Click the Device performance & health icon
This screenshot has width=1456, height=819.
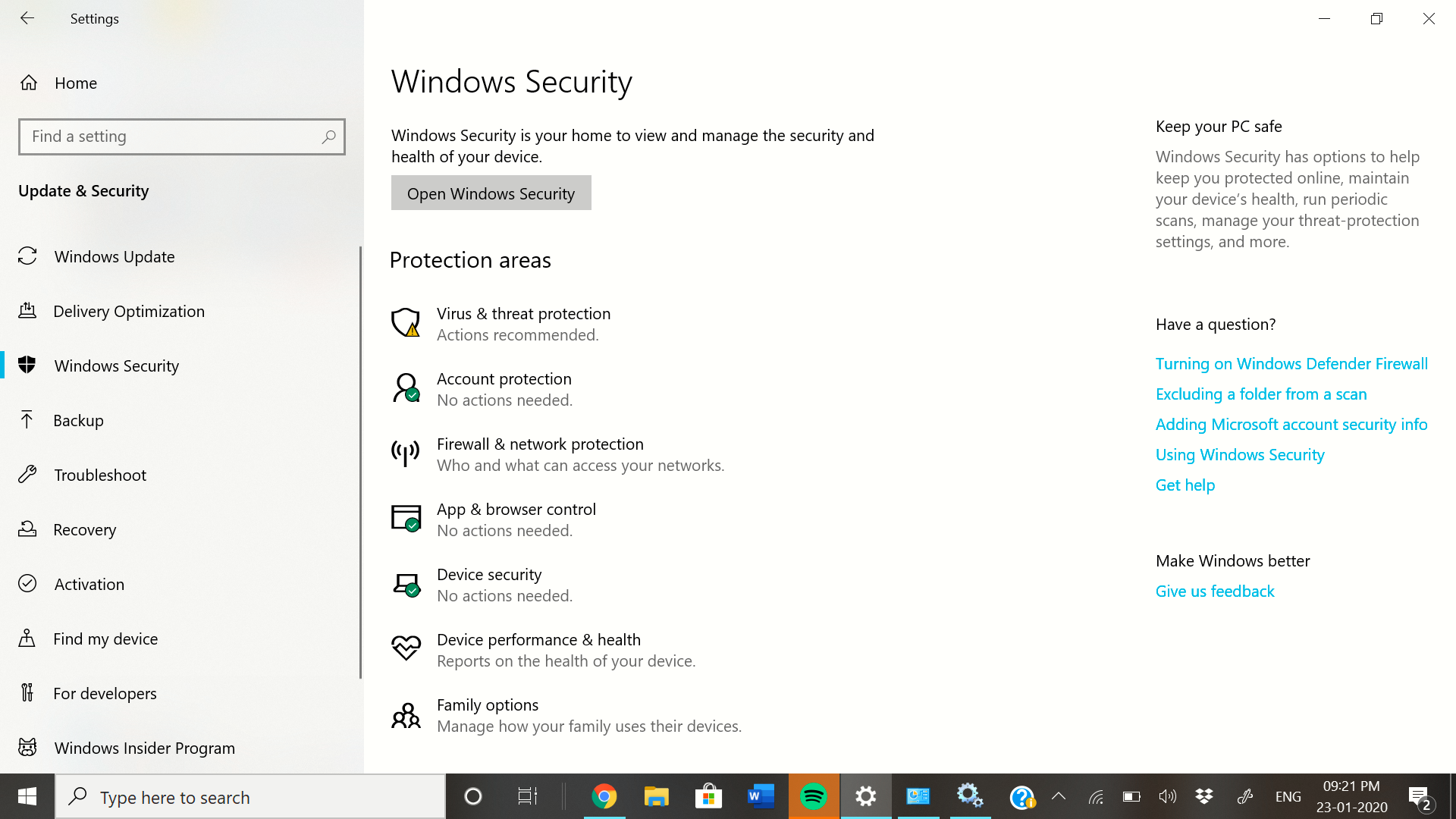click(405, 648)
